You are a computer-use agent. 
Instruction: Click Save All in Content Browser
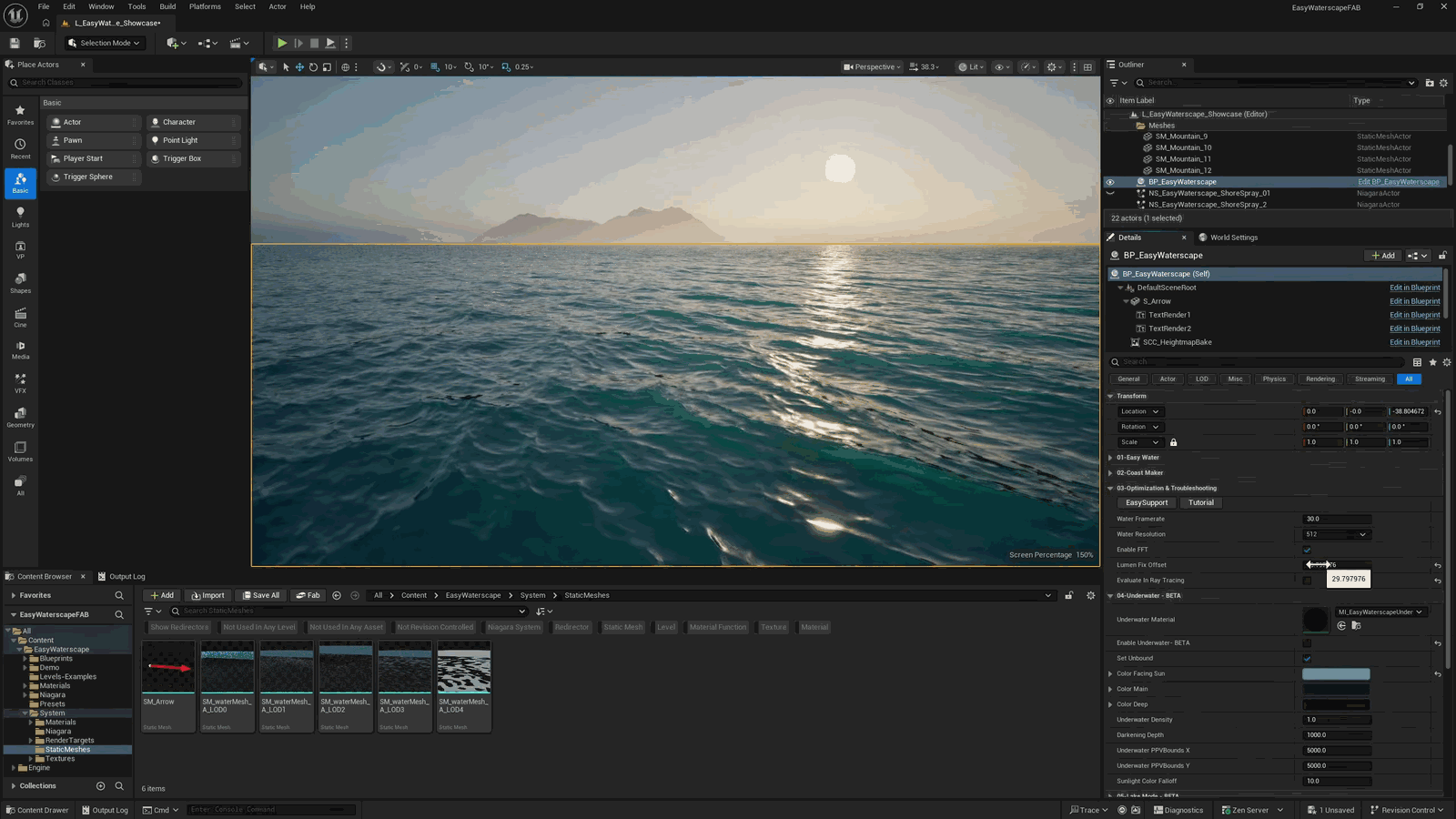point(260,595)
